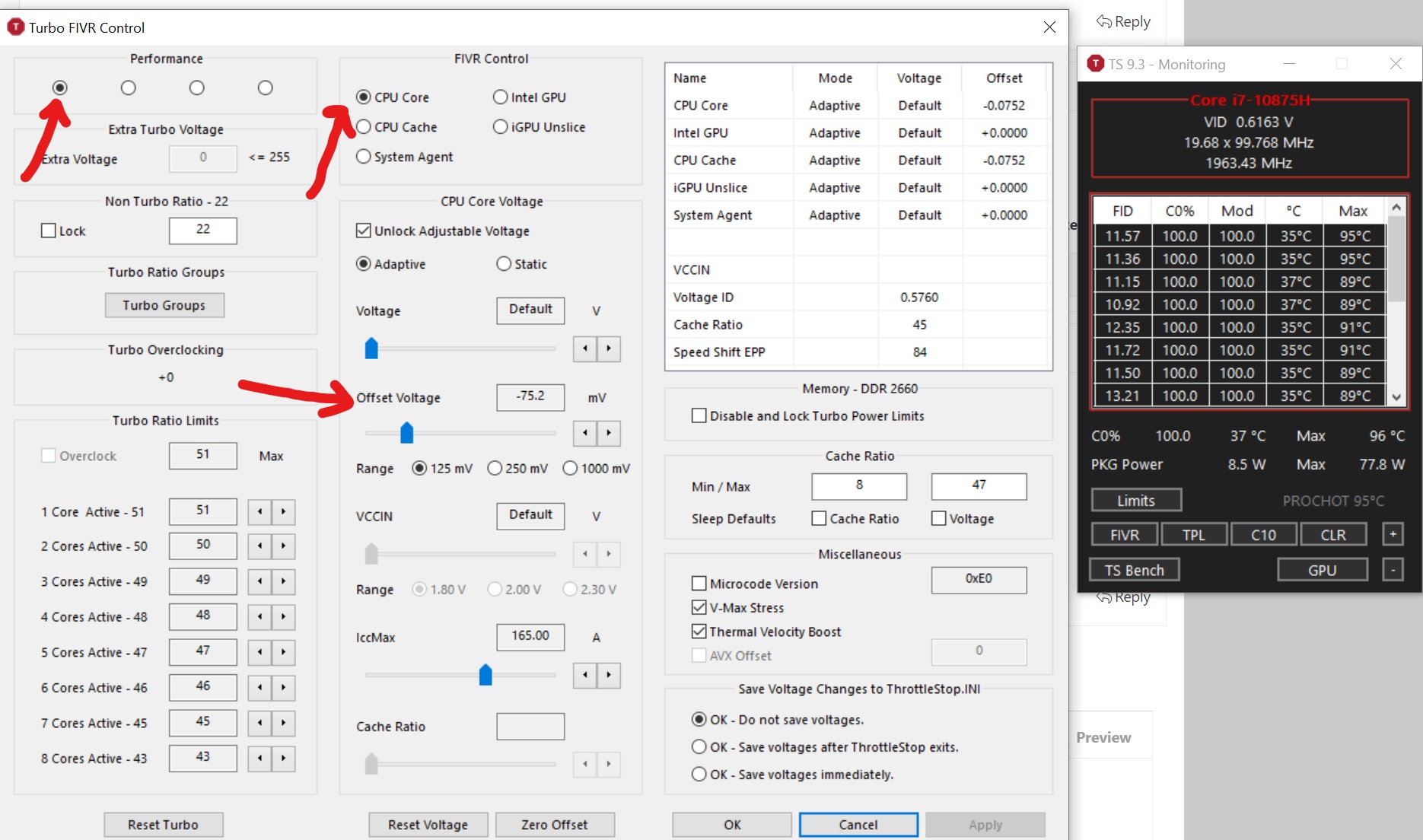Step Offset Voltage down with left arrow
The height and width of the screenshot is (840, 1423).
pos(584,433)
